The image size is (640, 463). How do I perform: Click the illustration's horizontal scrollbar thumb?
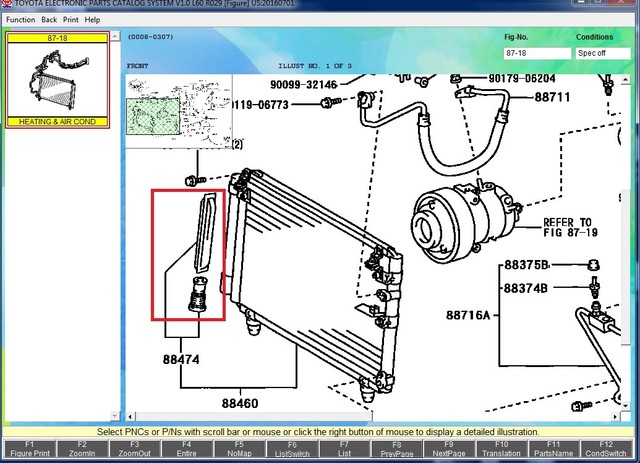tap(254, 417)
